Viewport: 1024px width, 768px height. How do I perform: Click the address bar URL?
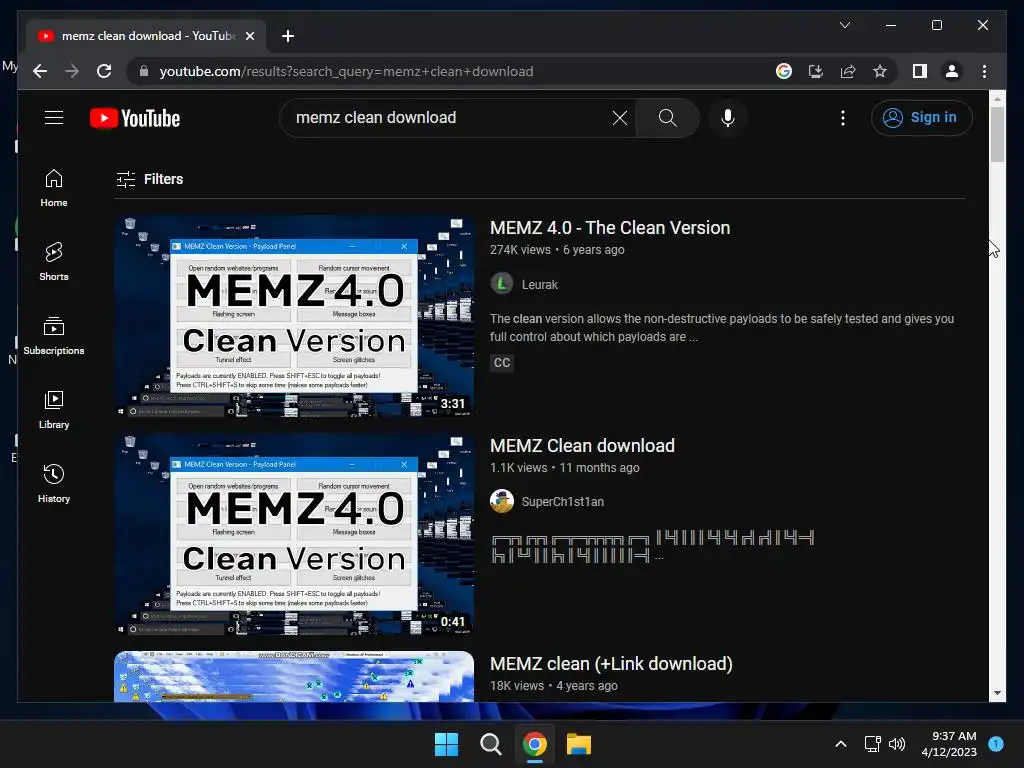346,71
